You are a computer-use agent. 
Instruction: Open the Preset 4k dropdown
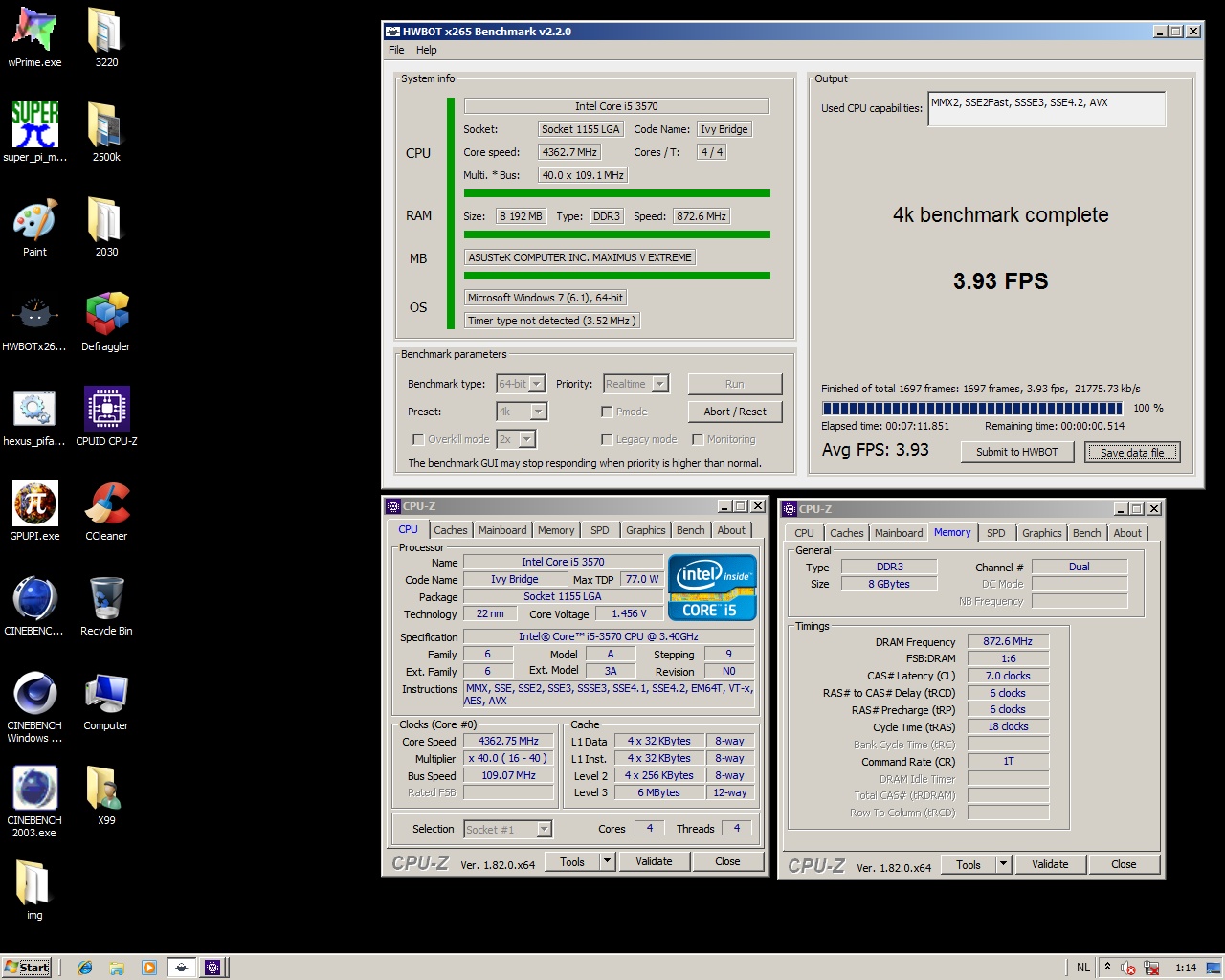[x=538, y=412]
